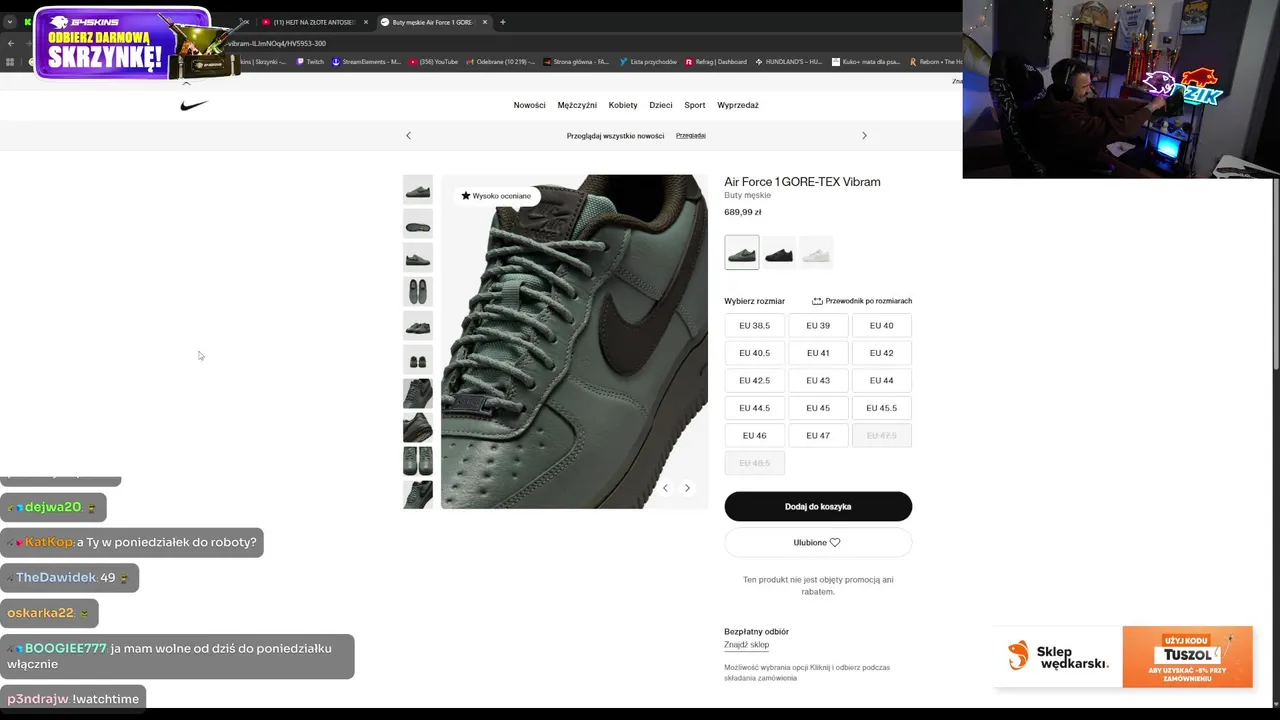
Task: Click the Nike swoosh logo
Action: [x=194, y=105]
